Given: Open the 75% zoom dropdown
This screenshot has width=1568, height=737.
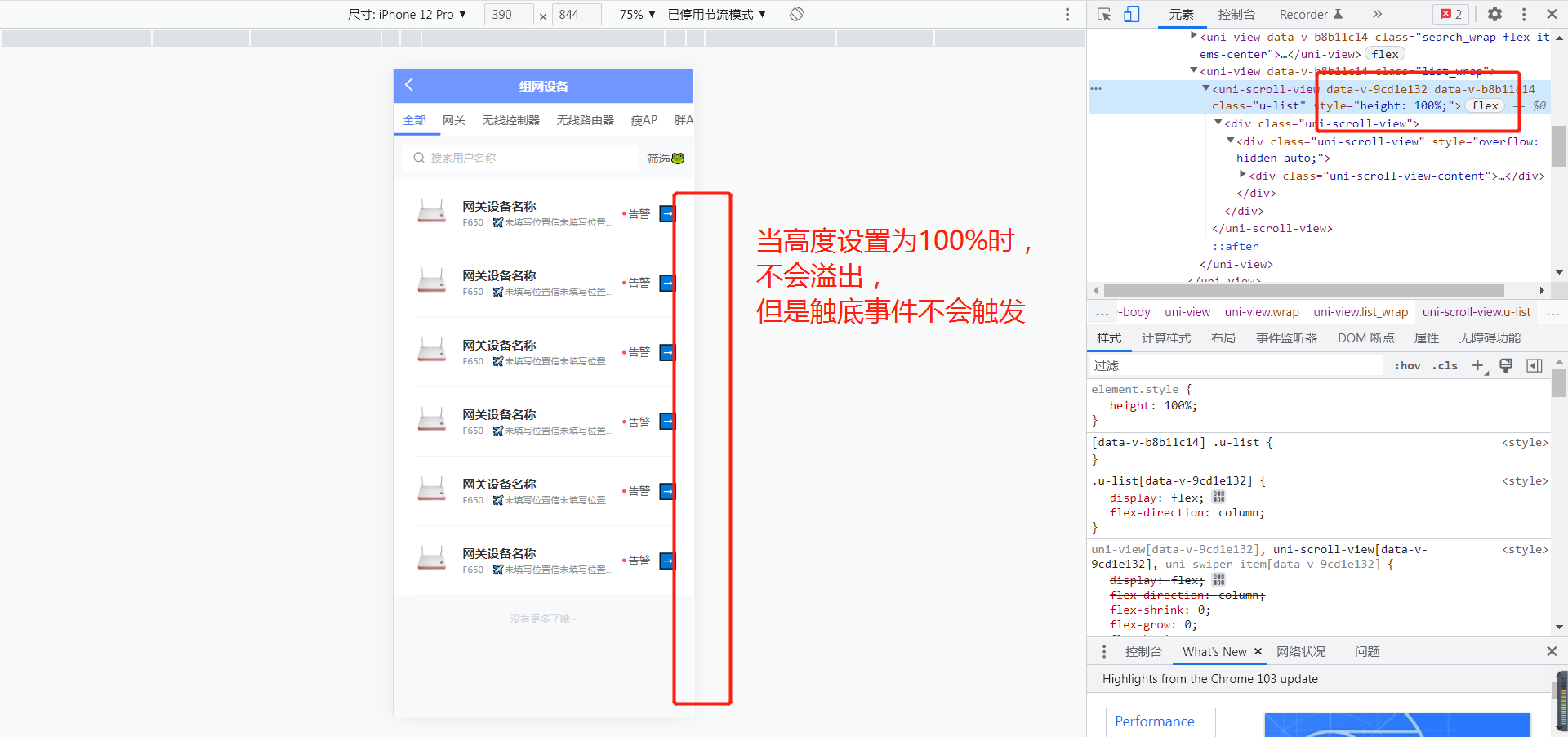Looking at the screenshot, I should tap(635, 14).
